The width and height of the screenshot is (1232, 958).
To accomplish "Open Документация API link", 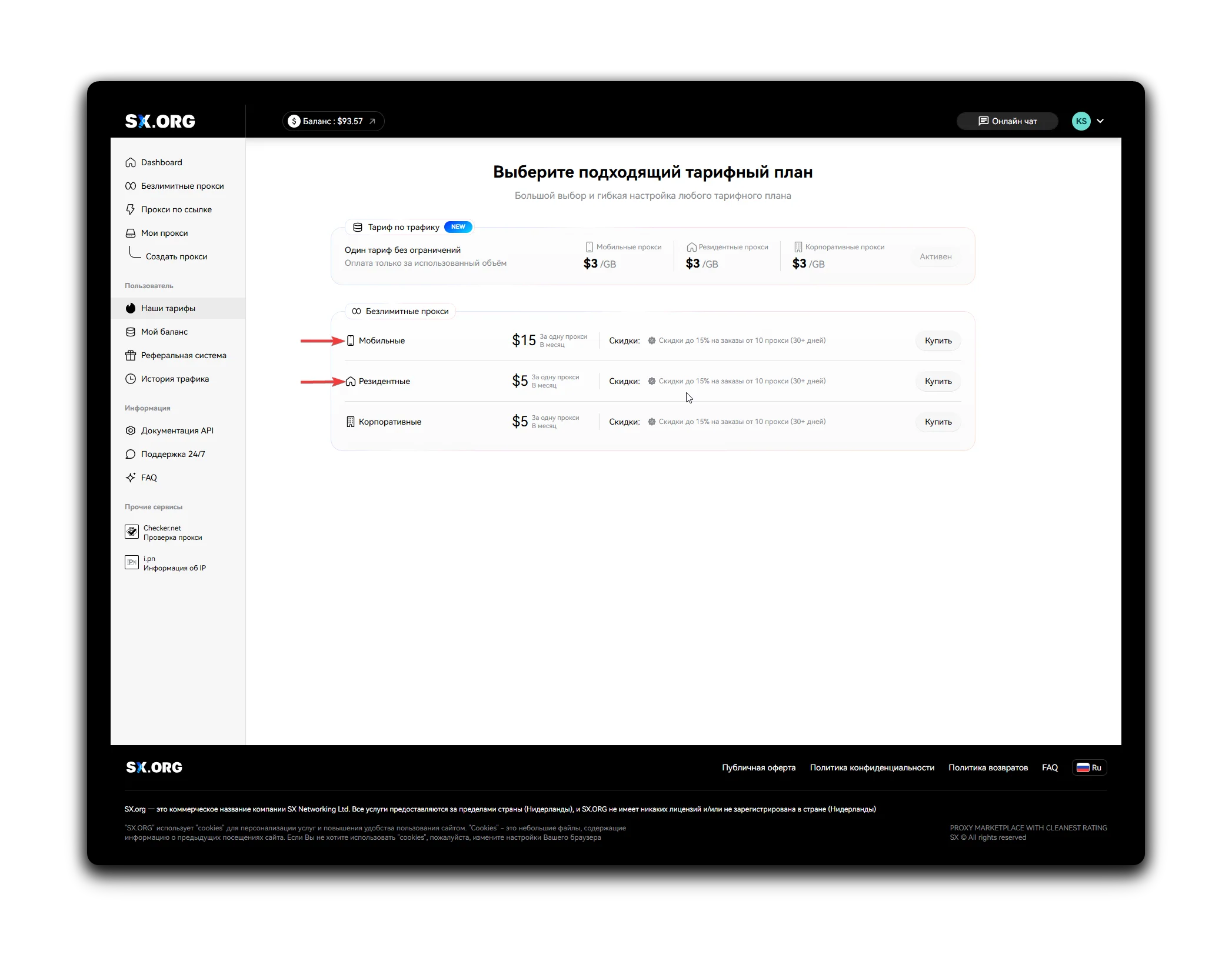I will tap(178, 430).
